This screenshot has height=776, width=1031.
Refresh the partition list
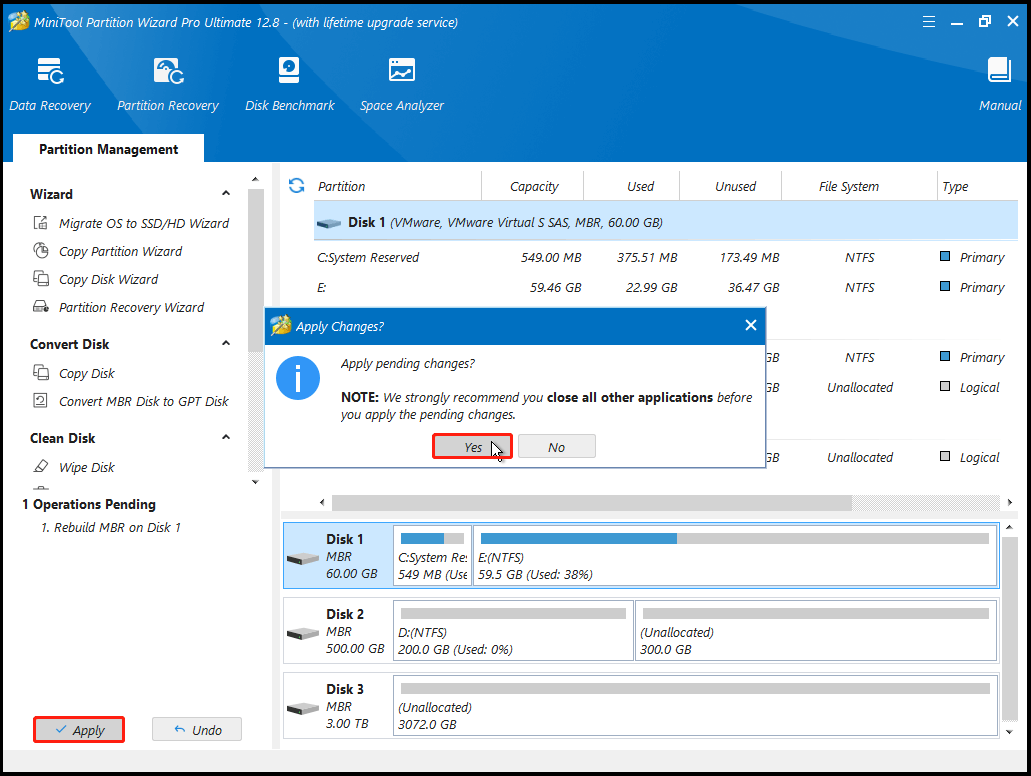tap(297, 185)
